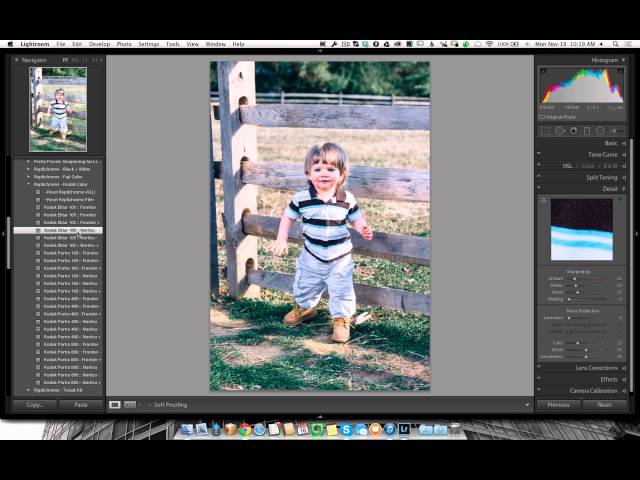
Task: Expand the Basic panel
Action: coord(624,143)
